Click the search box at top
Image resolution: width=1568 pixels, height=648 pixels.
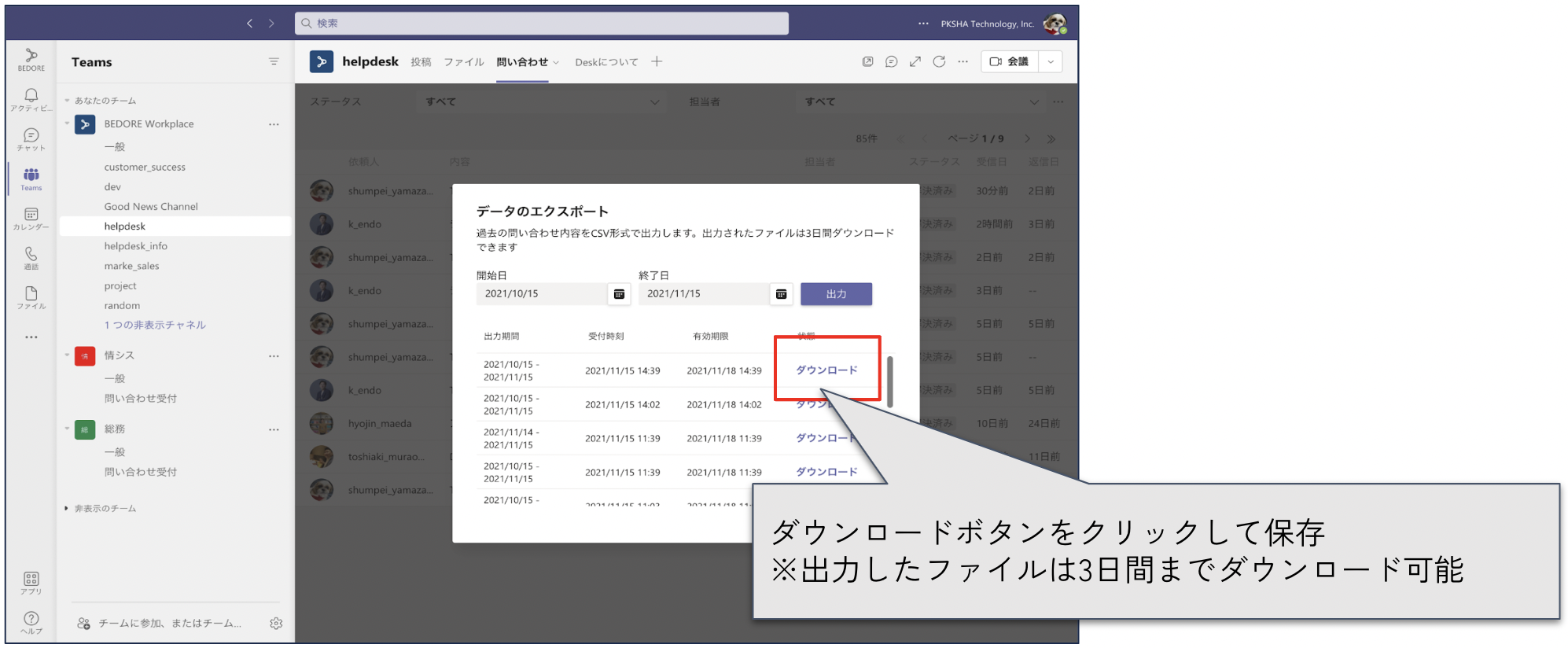(542, 24)
